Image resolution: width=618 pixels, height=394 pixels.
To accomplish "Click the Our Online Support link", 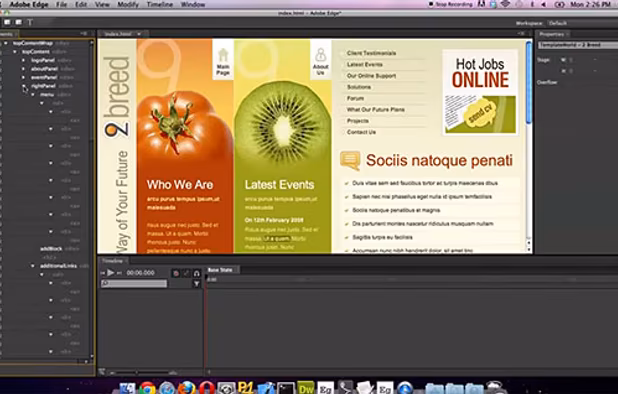I will tap(371, 76).
